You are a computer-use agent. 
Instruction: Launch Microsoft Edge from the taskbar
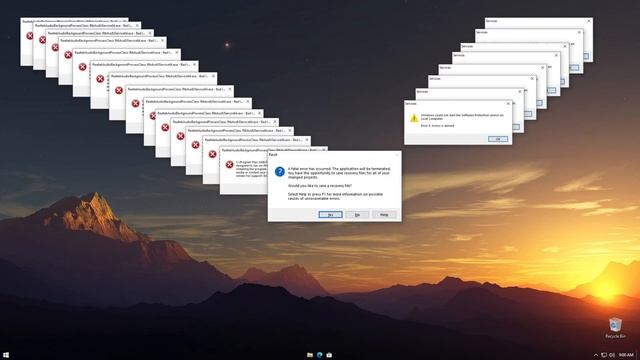click(x=320, y=355)
